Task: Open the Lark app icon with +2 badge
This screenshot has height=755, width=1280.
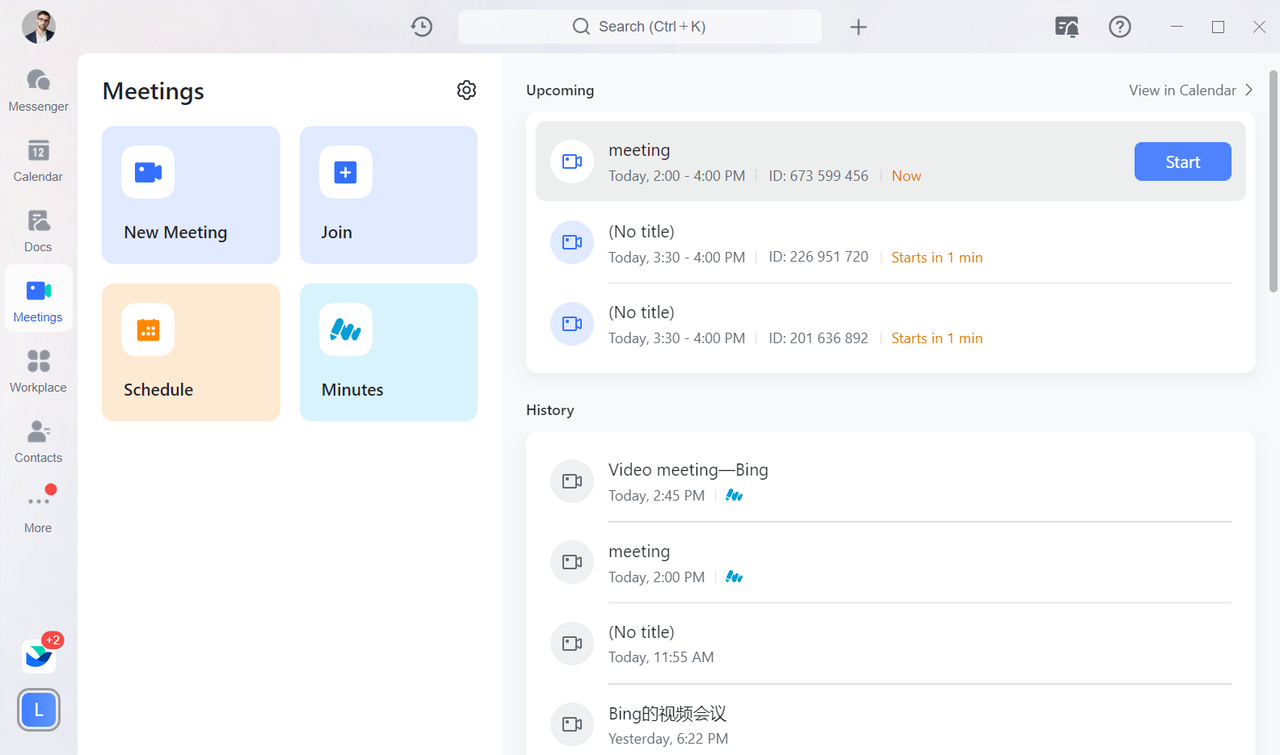Action: coord(39,655)
